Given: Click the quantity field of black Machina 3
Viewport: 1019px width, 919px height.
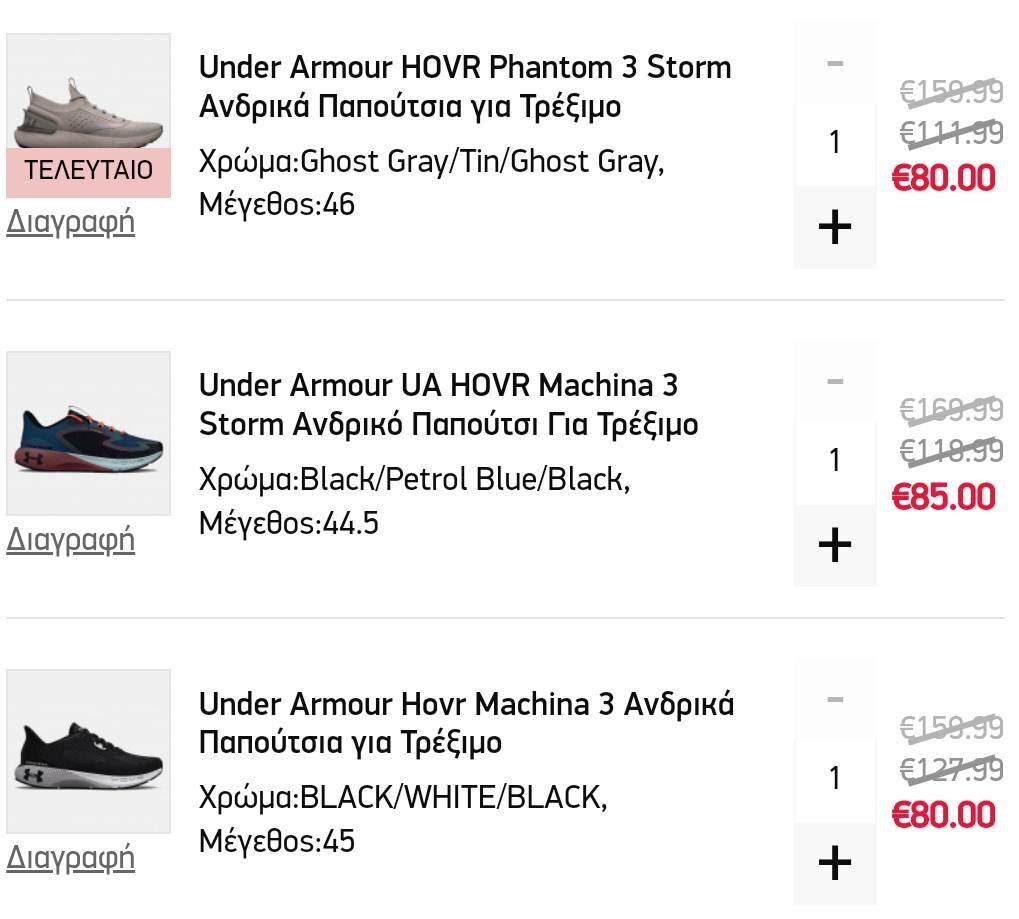Looking at the screenshot, I should 834,779.
